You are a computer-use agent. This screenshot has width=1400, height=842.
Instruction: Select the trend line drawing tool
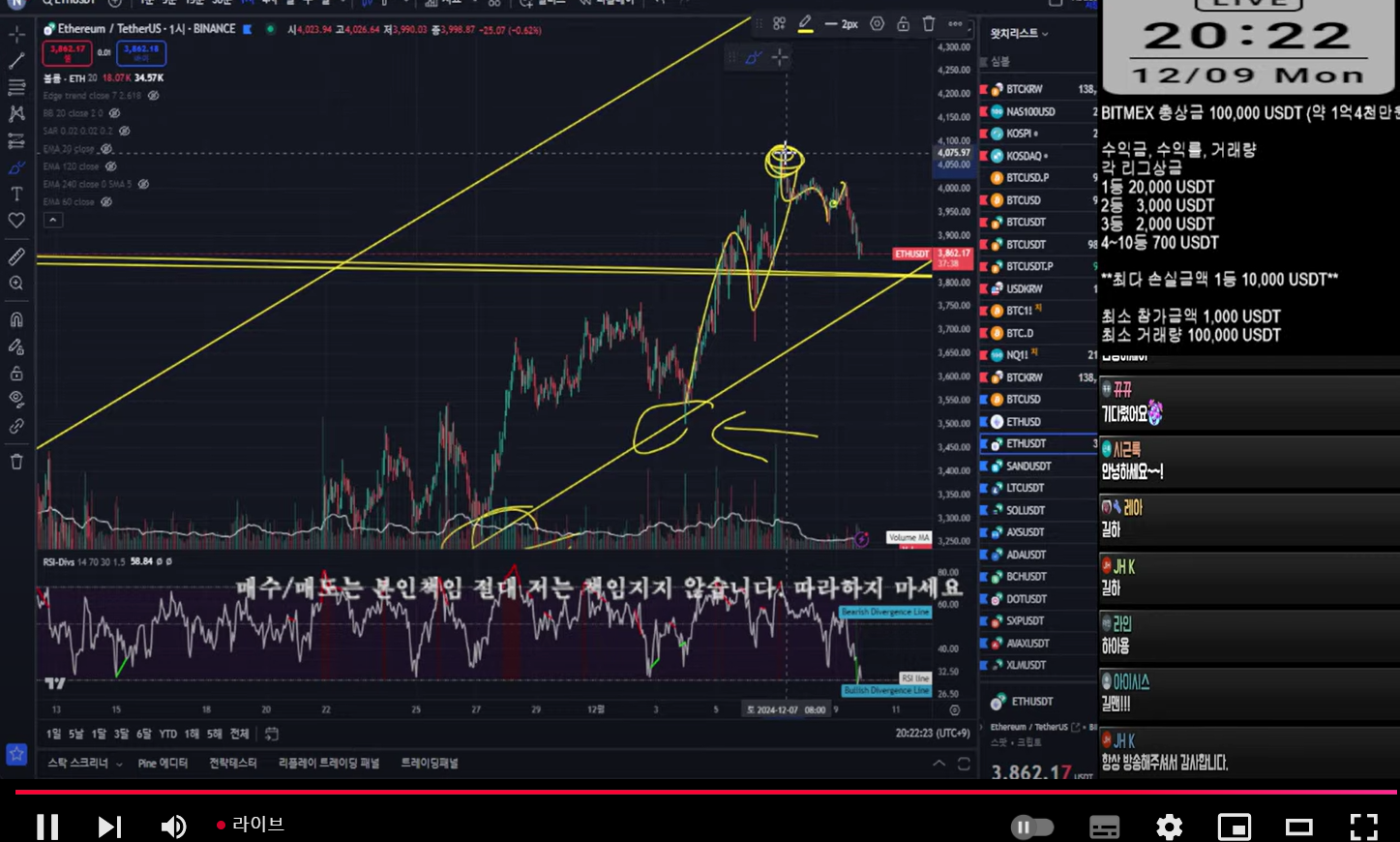(16, 61)
